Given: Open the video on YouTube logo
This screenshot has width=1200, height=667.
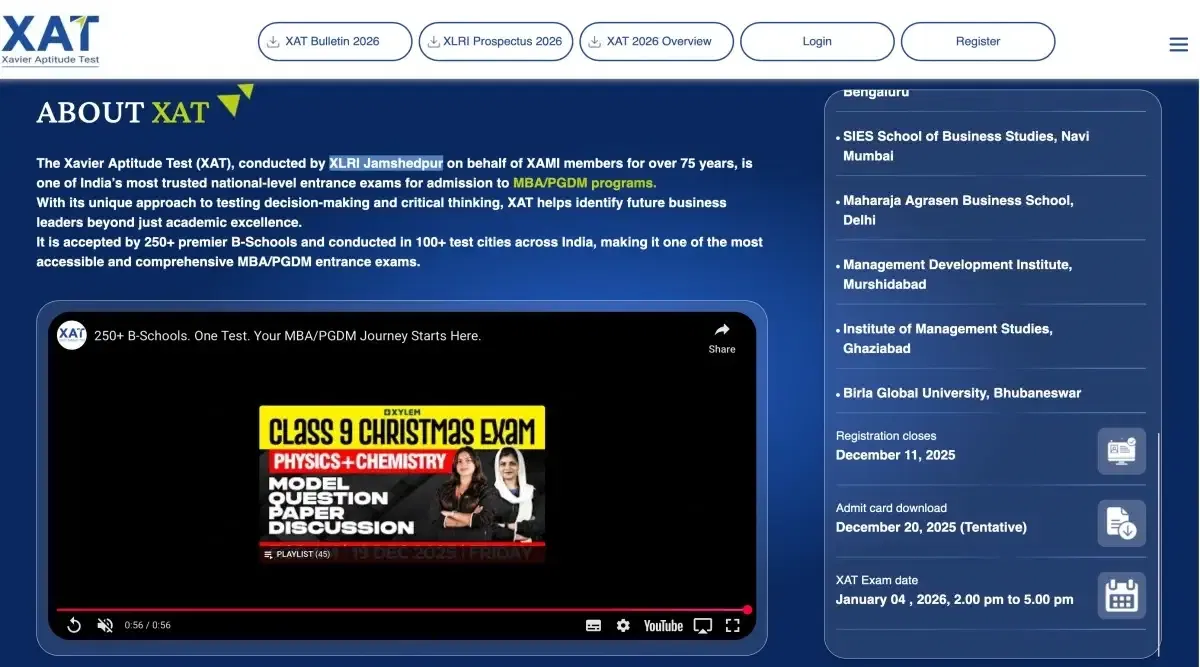Looking at the screenshot, I should [663, 625].
